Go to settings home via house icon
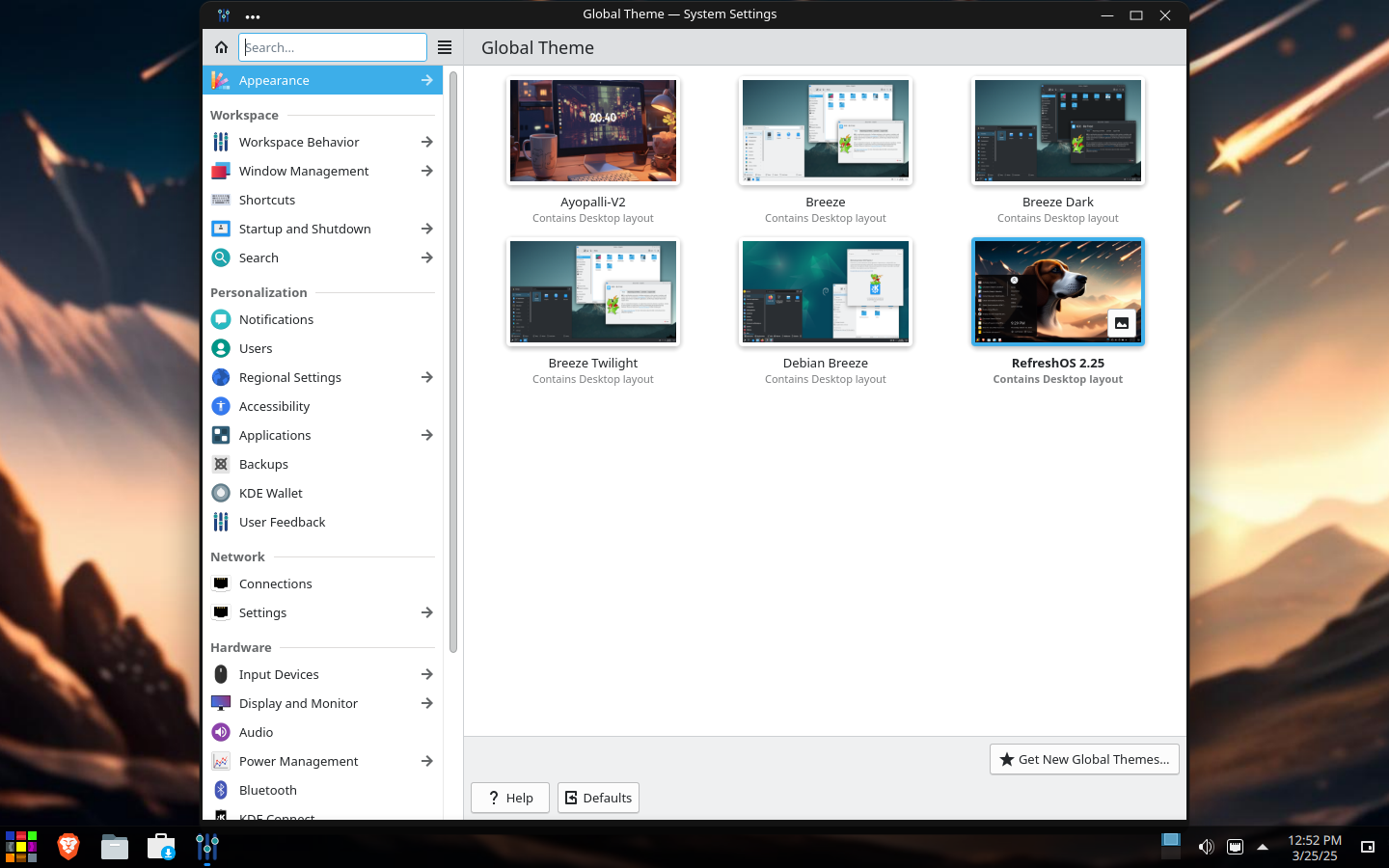 pos(221,47)
